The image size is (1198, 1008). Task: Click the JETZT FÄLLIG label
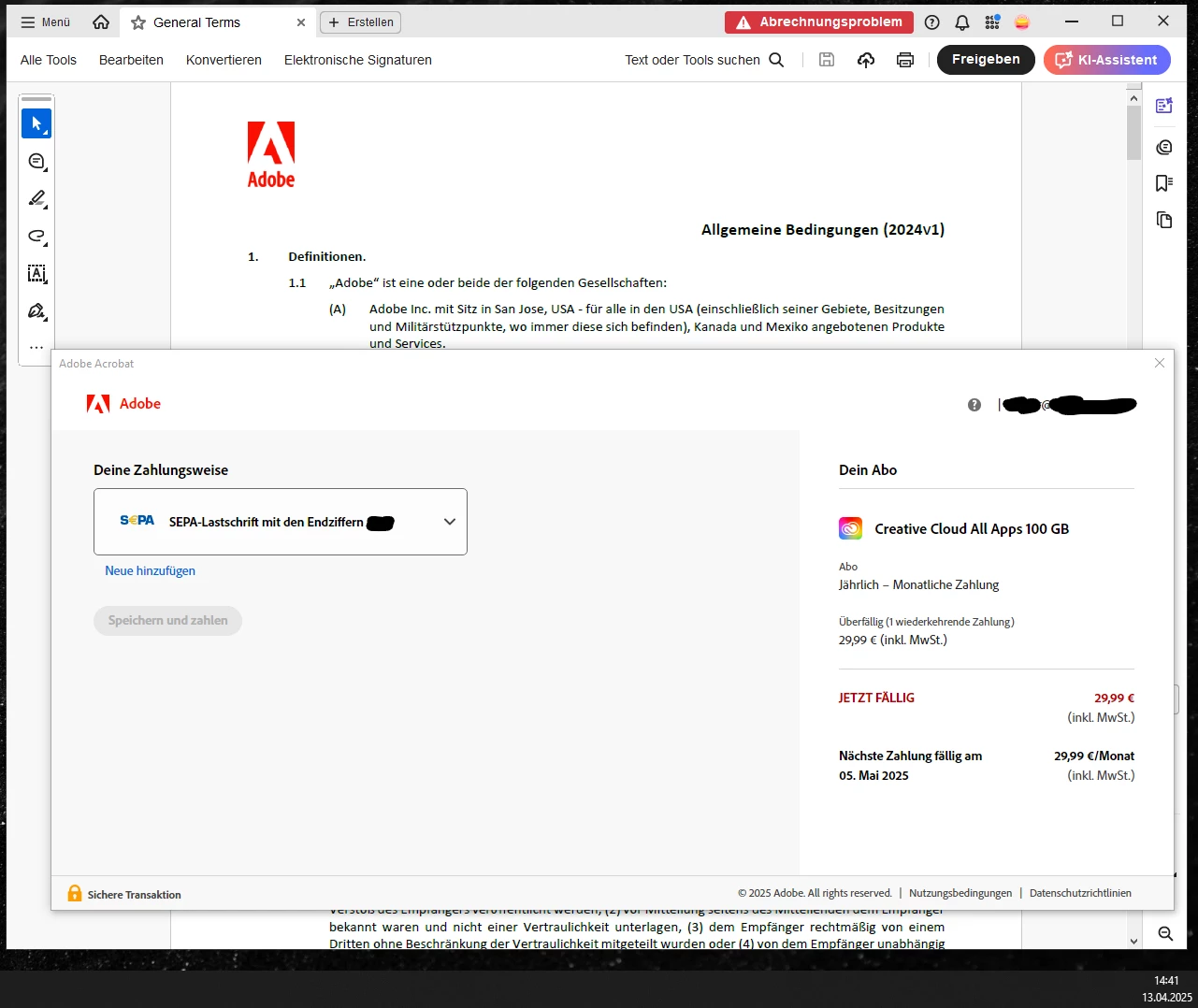[876, 698]
